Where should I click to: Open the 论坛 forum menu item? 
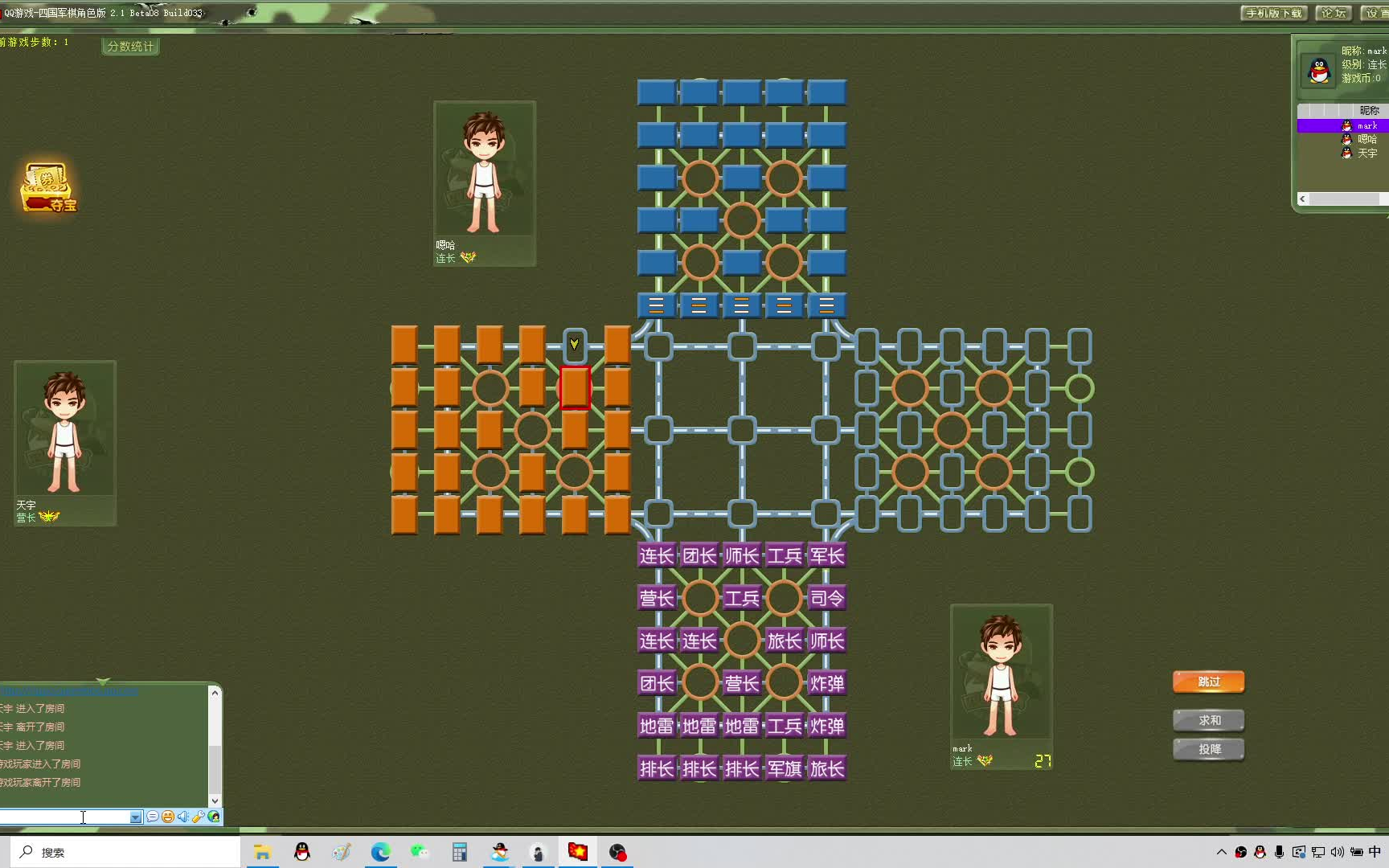1333,13
